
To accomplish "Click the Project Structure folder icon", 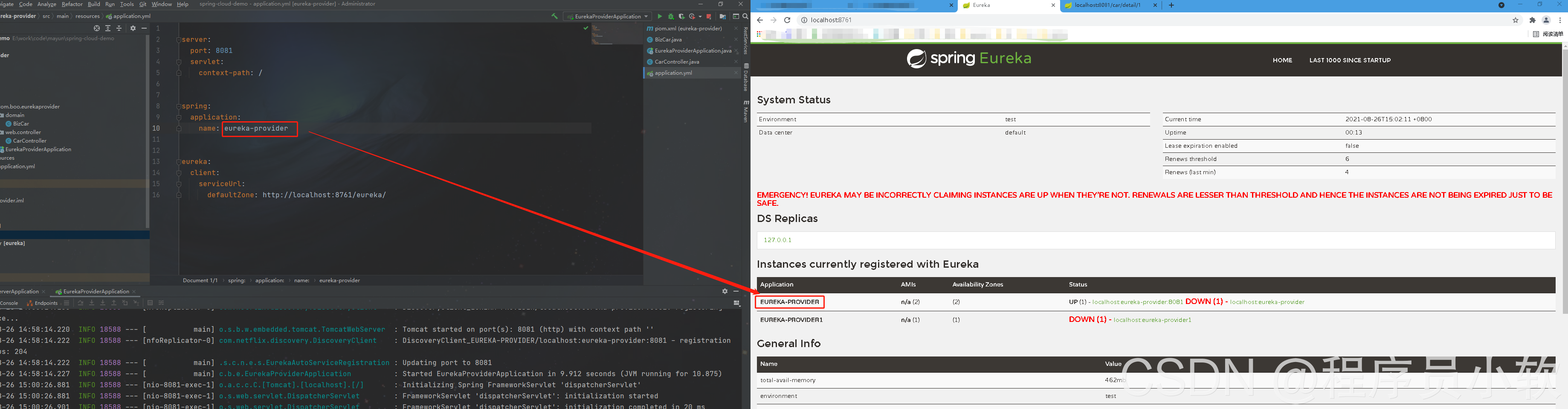I will pyautogui.click(x=722, y=17).
